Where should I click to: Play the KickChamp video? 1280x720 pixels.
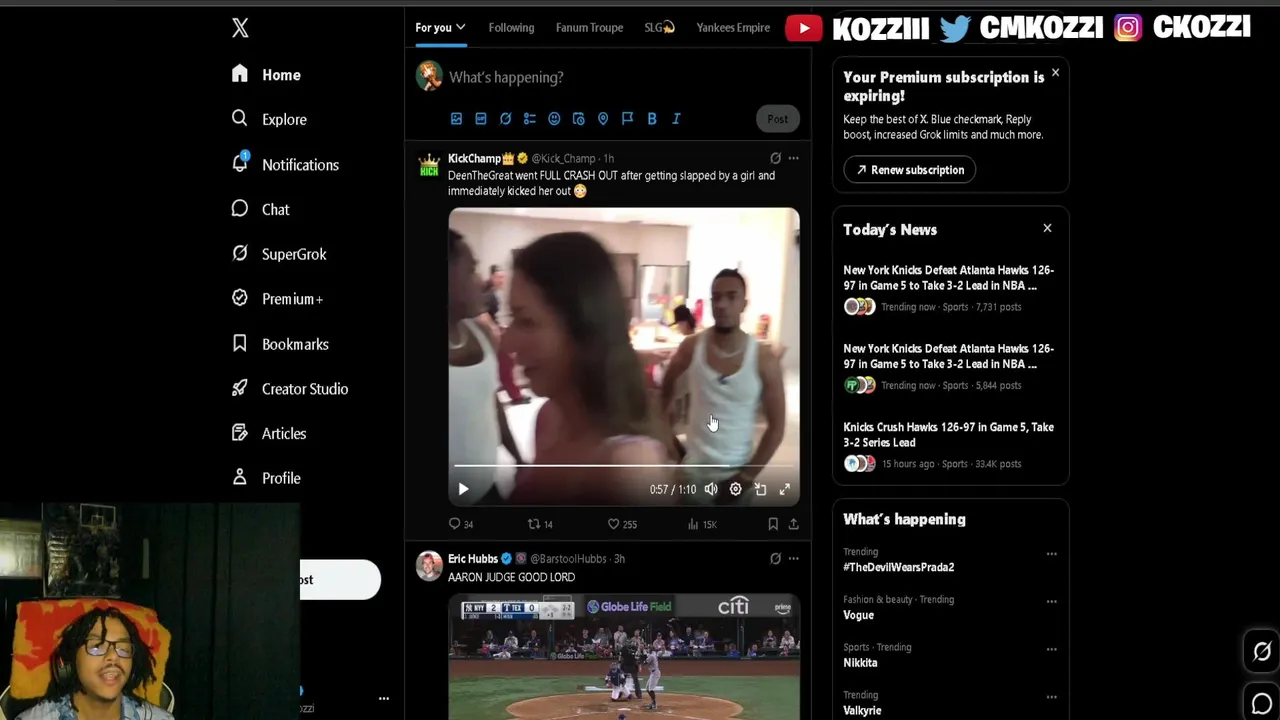click(x=463, y=489)
